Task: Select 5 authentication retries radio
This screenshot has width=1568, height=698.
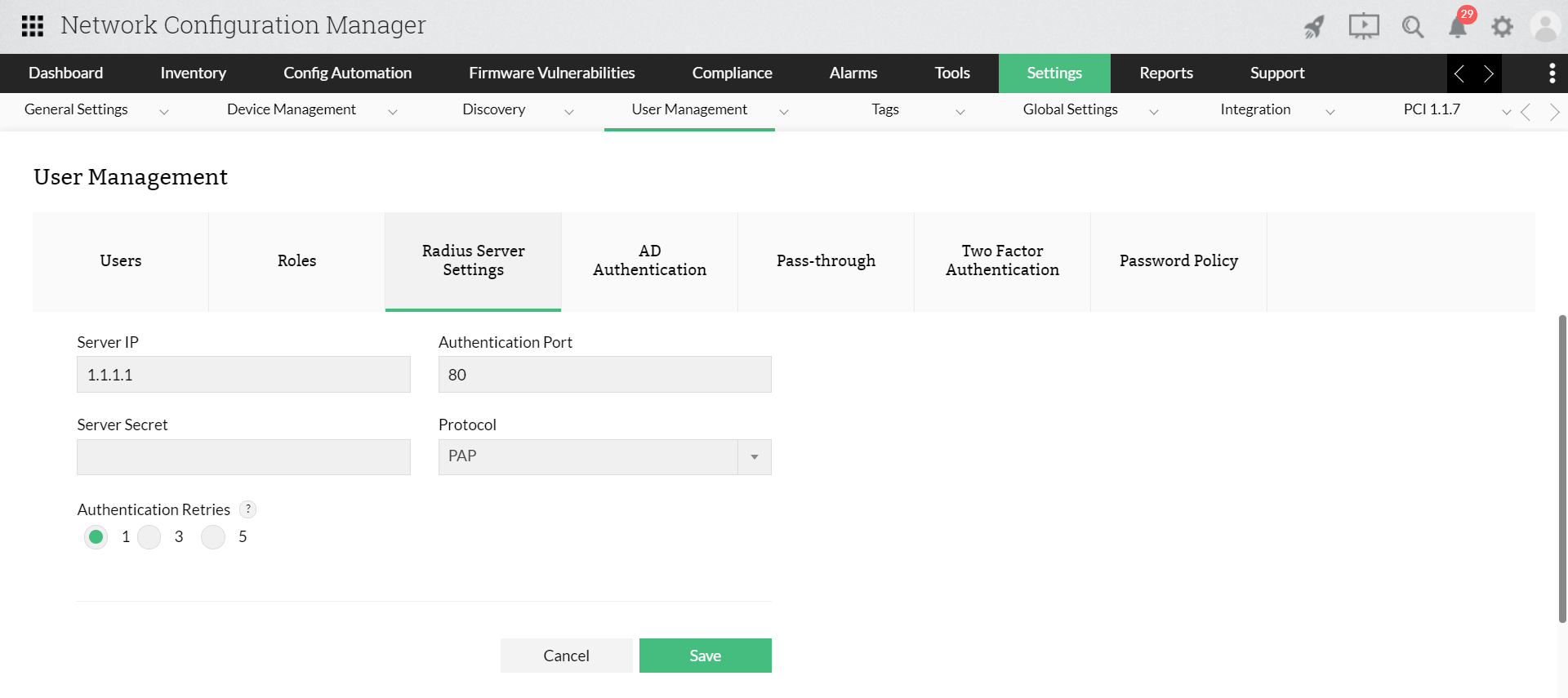Action: tap(213, 537)
